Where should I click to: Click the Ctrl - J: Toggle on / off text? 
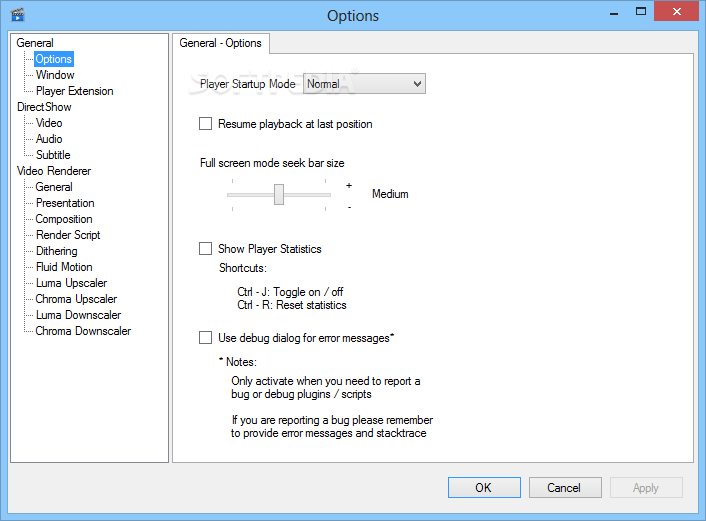click(x=290, y=292)
